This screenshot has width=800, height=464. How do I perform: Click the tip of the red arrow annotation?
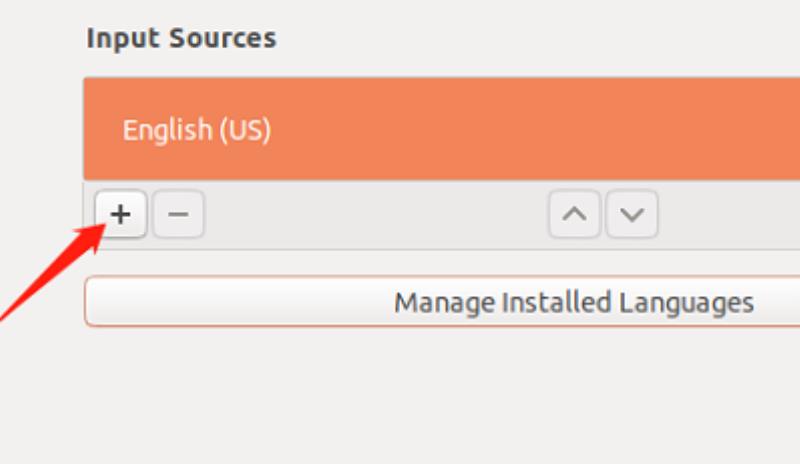pos(104,226)
